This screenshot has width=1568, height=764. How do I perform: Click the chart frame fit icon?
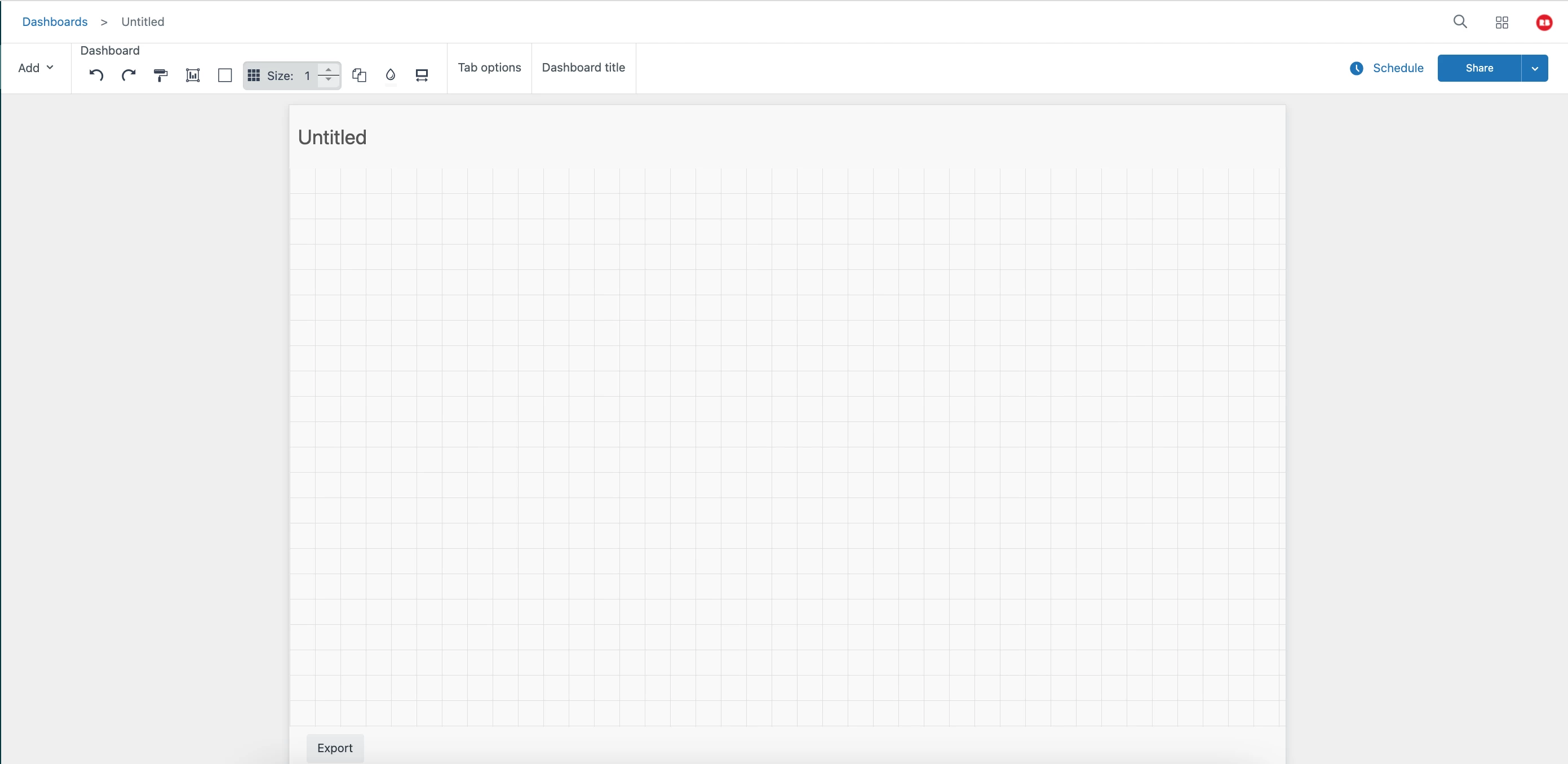click(x=192, y=75)
